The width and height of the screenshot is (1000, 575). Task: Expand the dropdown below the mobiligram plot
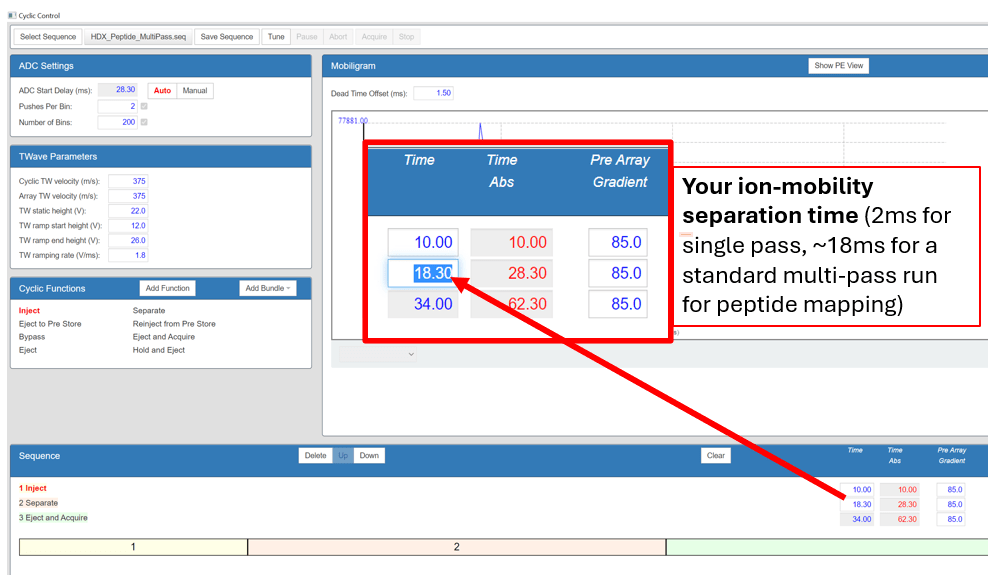coord(377,354)
